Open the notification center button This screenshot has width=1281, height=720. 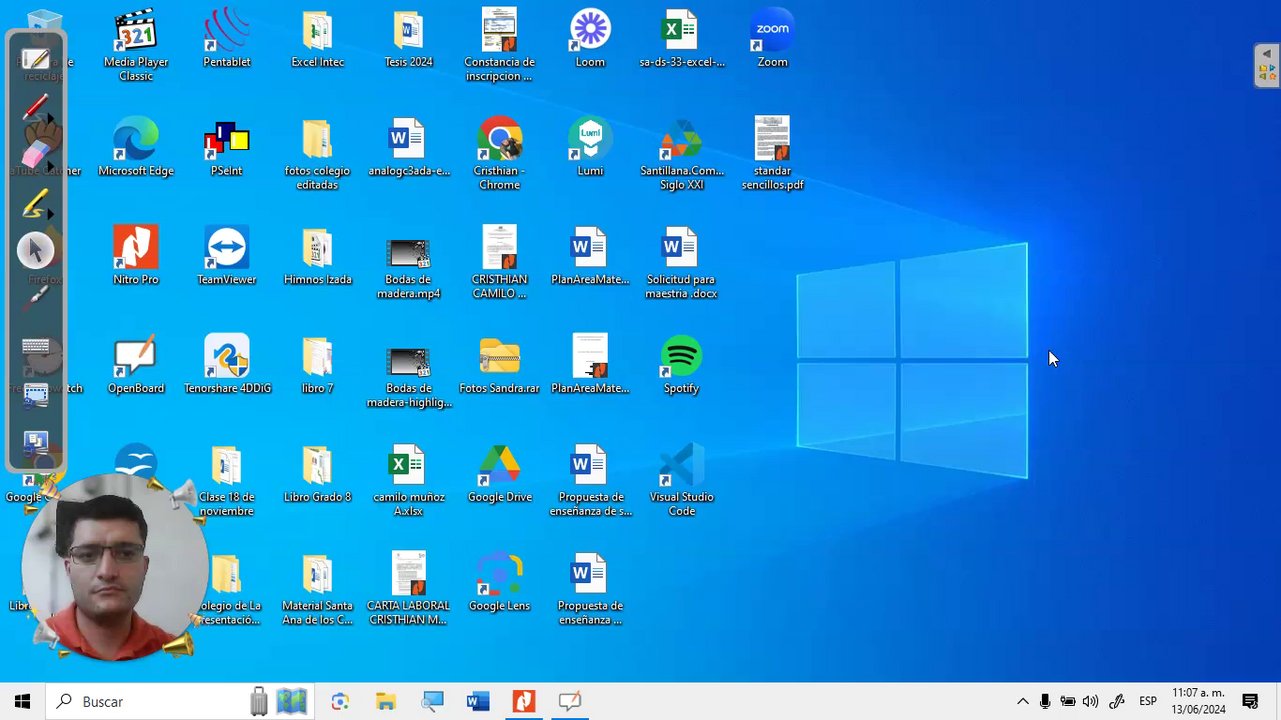(x=1250, y=702)
